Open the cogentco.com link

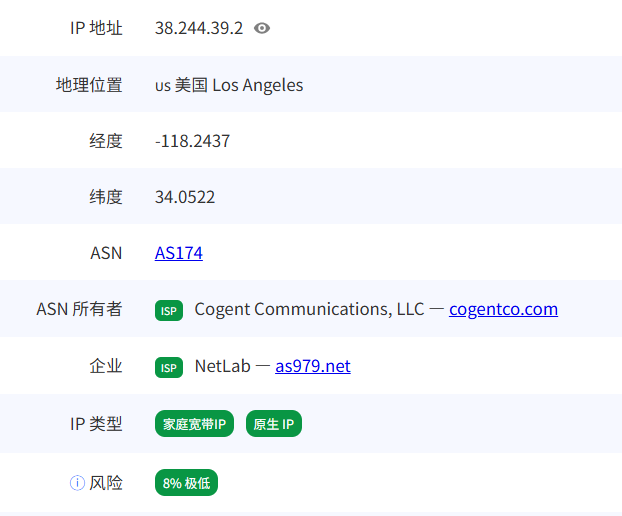click(503, 309)
